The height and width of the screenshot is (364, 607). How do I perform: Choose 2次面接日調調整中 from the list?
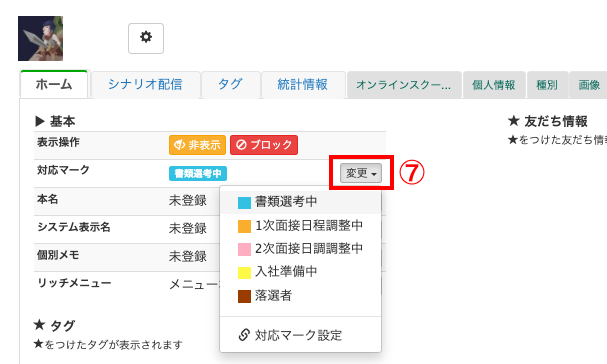300,249
